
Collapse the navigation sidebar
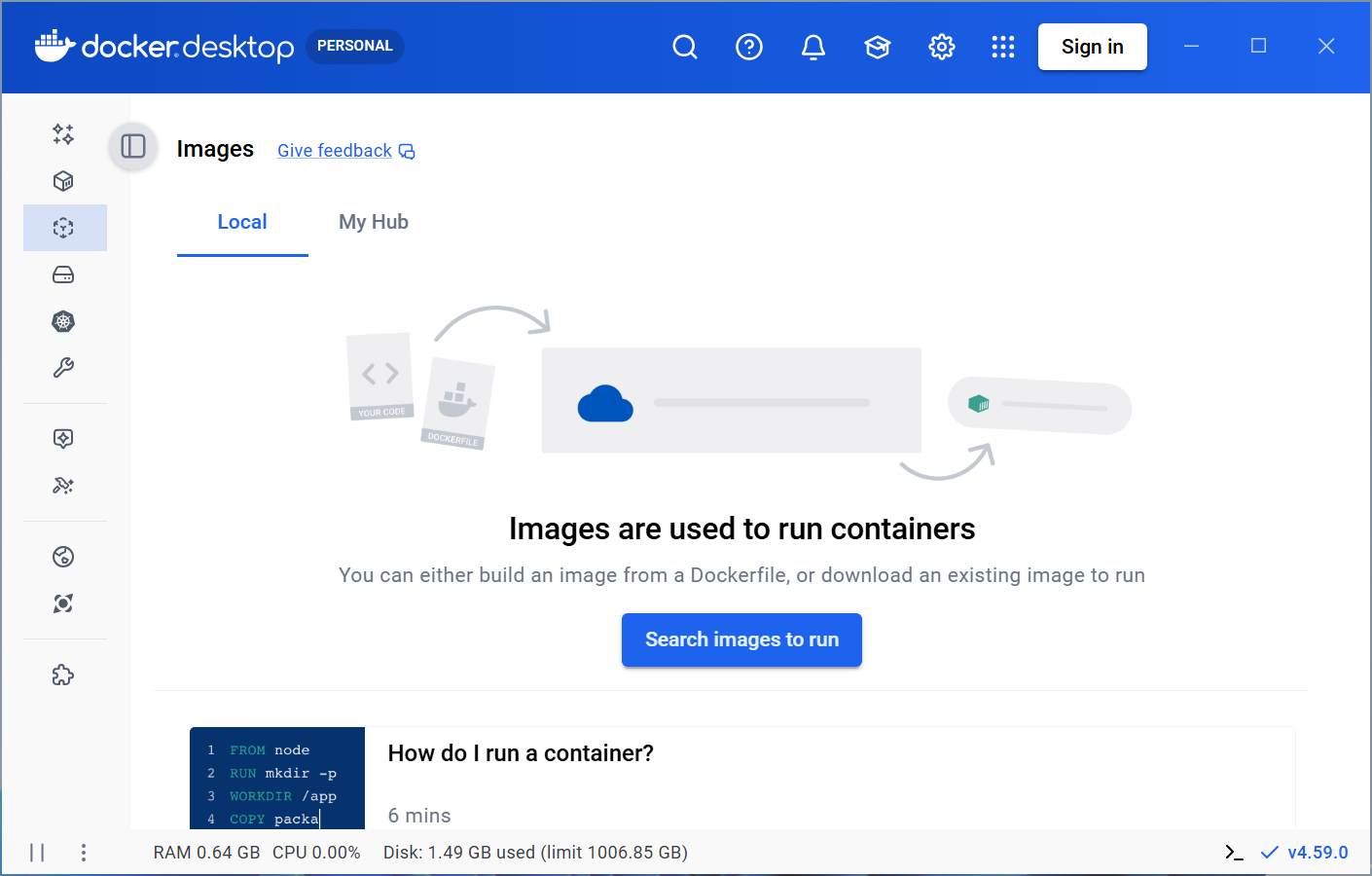(132, 147)
